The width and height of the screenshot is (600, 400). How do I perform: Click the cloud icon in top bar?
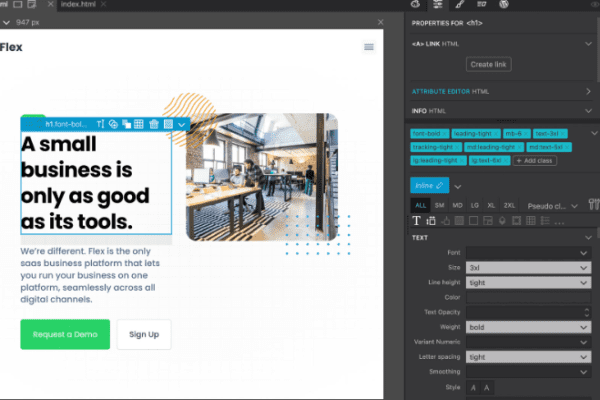(416, 4)
